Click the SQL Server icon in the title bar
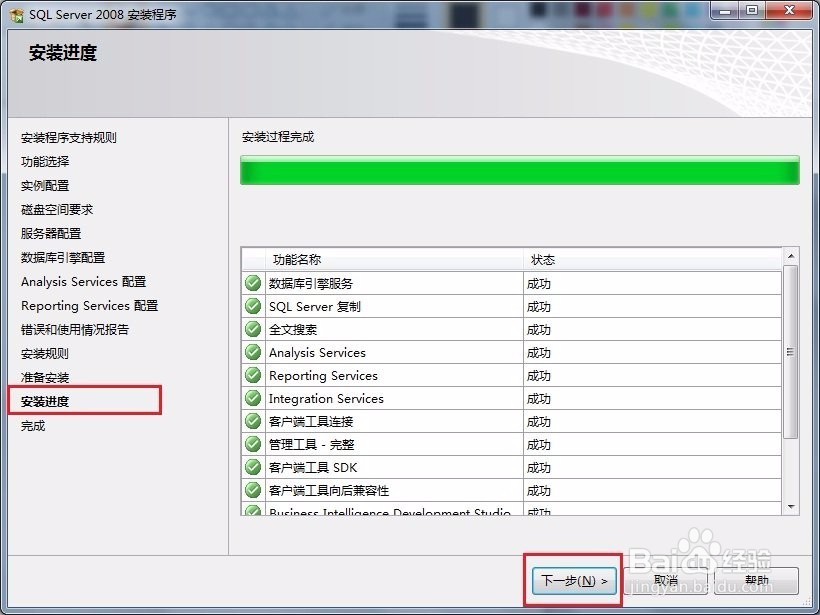This screenshot has width=820, height=615. click(16, 14)
